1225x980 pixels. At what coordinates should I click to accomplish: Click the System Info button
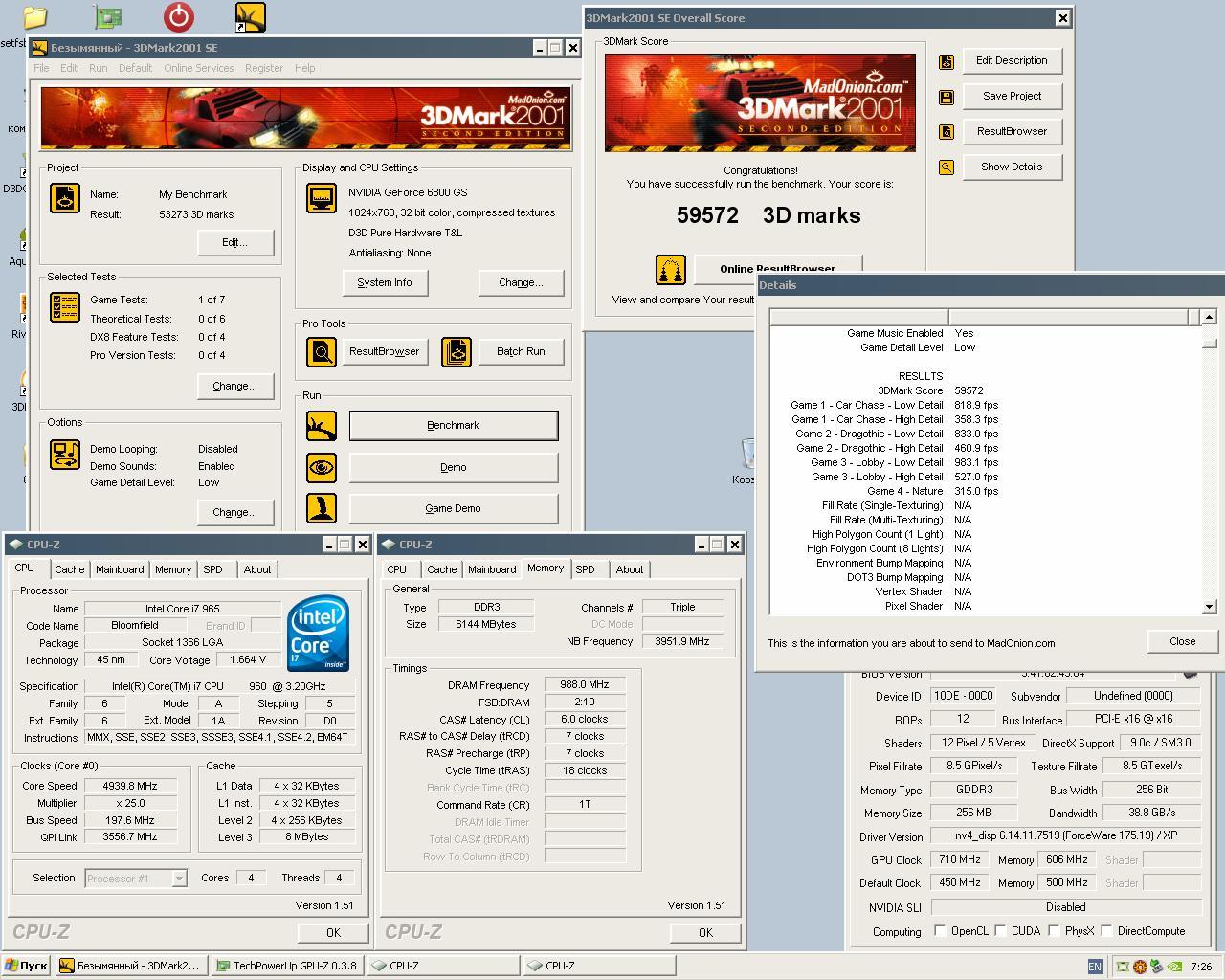click(385, 282)
